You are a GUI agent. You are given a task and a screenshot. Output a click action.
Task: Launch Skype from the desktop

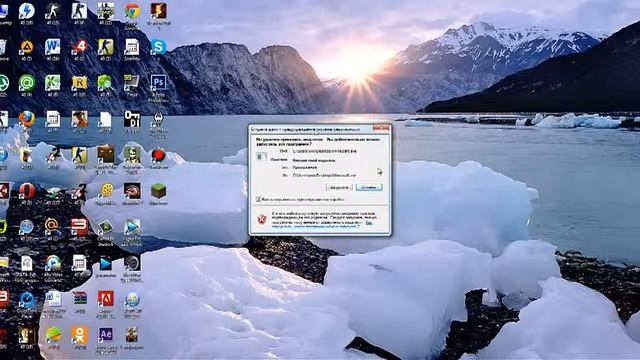158,47
